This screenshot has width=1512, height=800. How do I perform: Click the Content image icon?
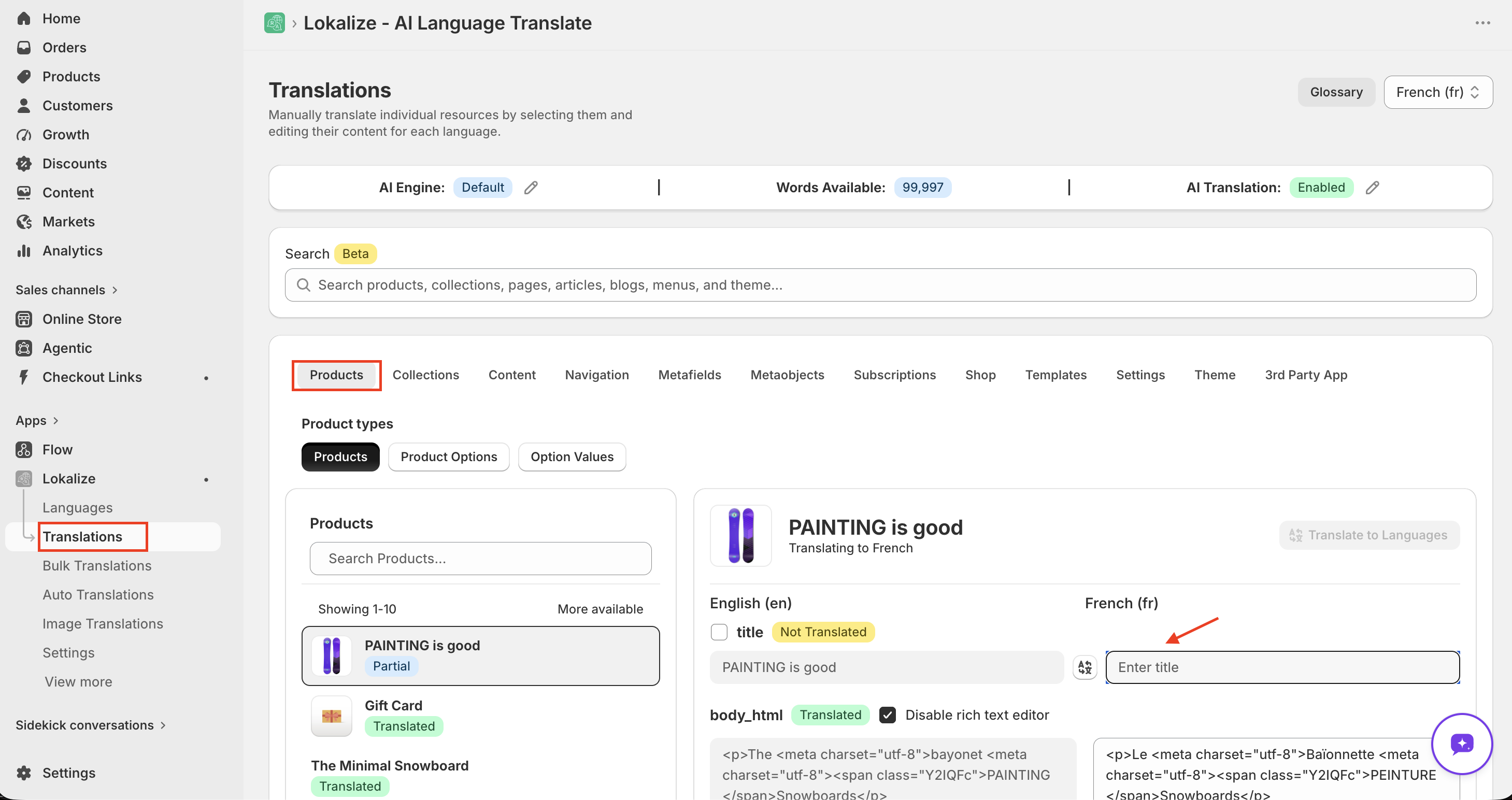(x=24, y=193)
